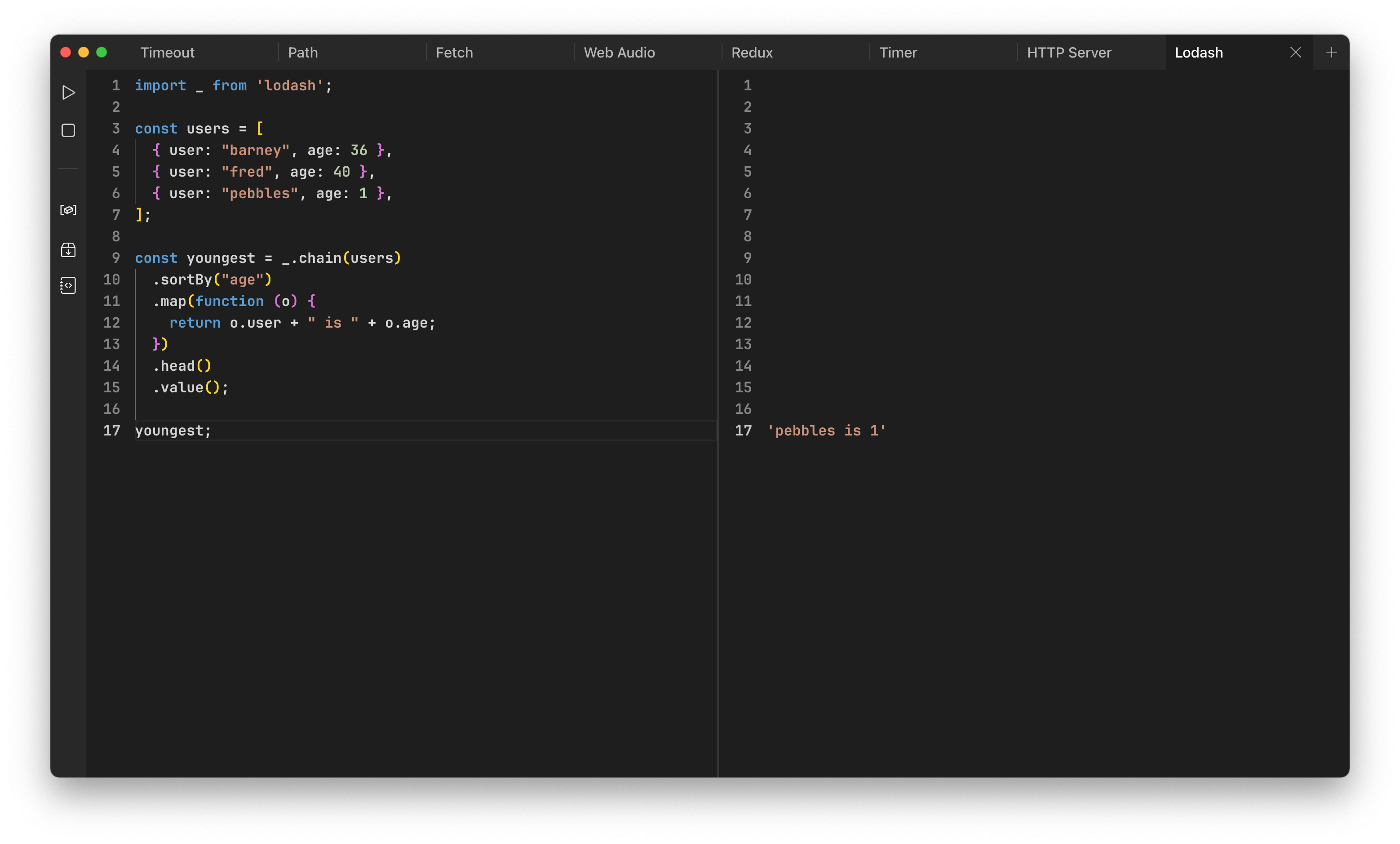Add a new tab with the plus icon
1400x844 pixels.
pyautogui.click(x=1331, y=52)
